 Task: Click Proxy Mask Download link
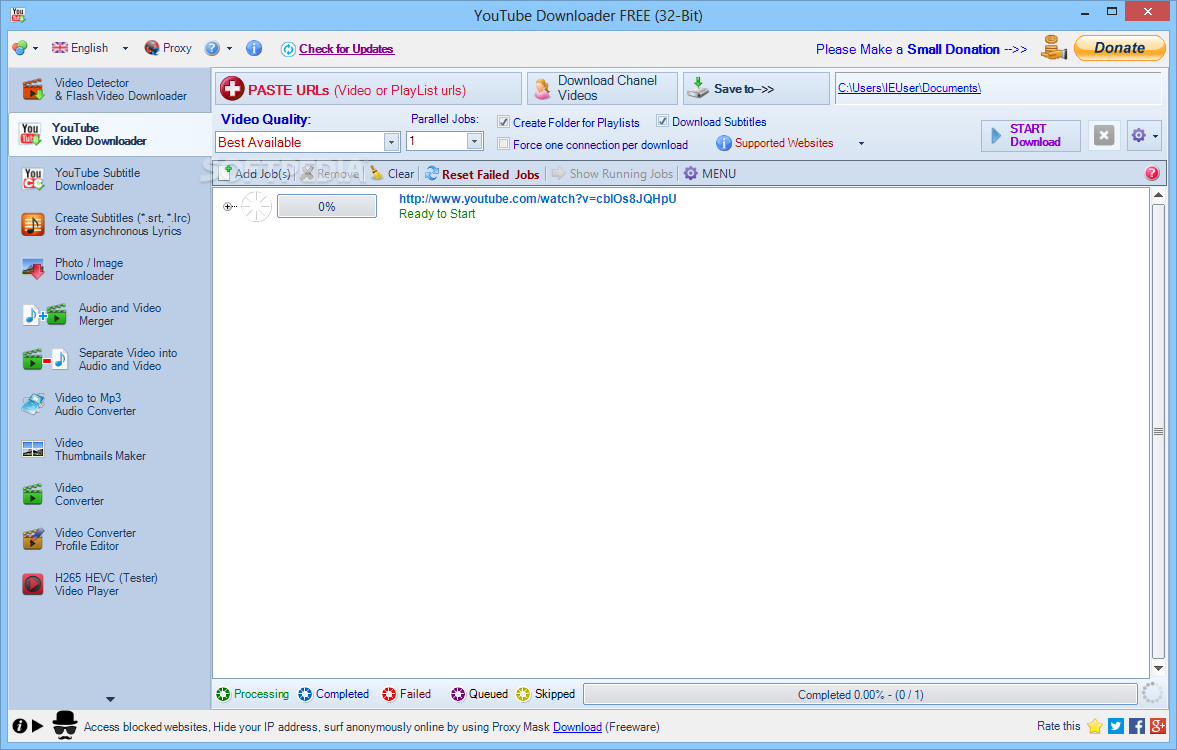coord(577,727)
